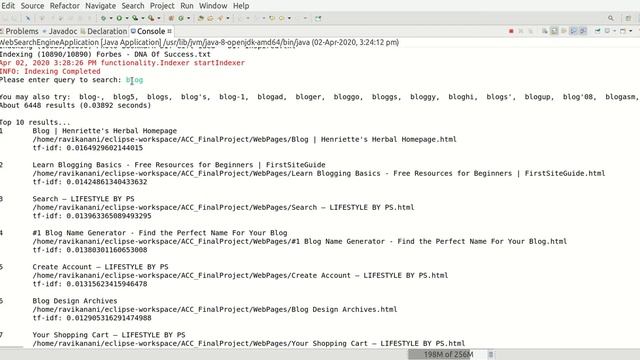
Task: Open the Run menu
Action: (187, 6)
